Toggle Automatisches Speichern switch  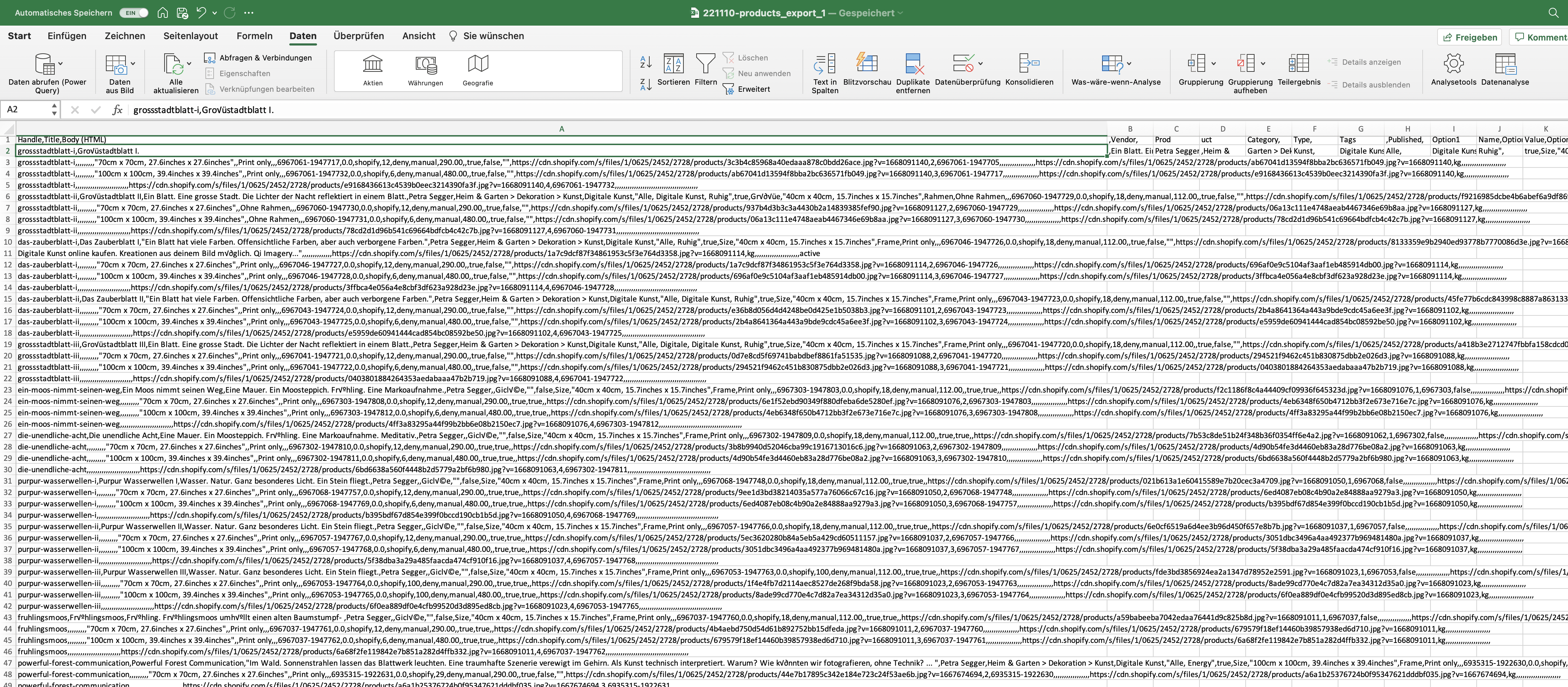tap(134, 12)
